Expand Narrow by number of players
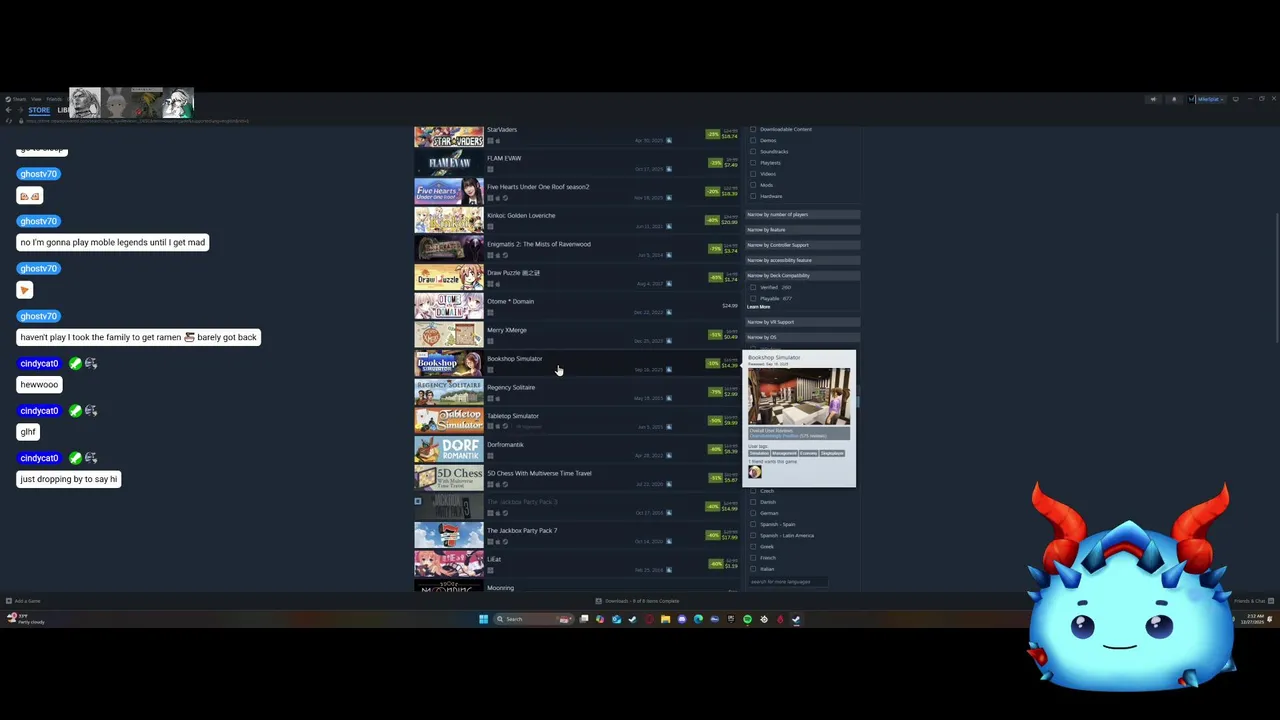The height and width of the screenshot is (720, 1280). (x=801, y=214)
